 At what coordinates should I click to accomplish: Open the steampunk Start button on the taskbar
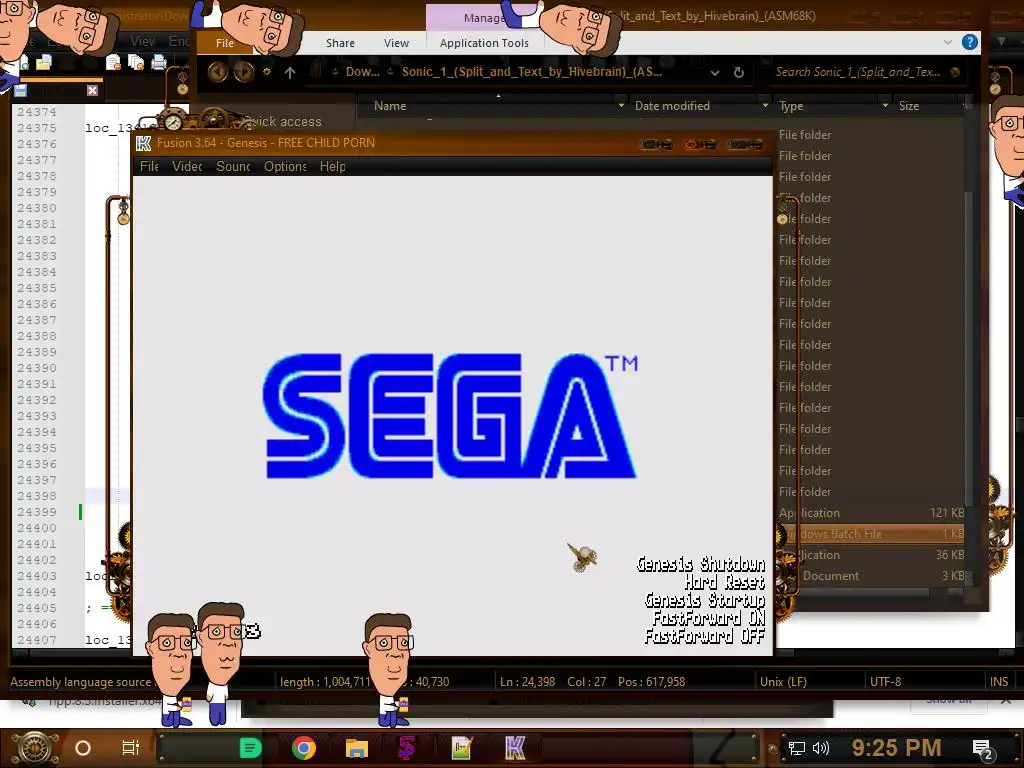click(34, 748)
